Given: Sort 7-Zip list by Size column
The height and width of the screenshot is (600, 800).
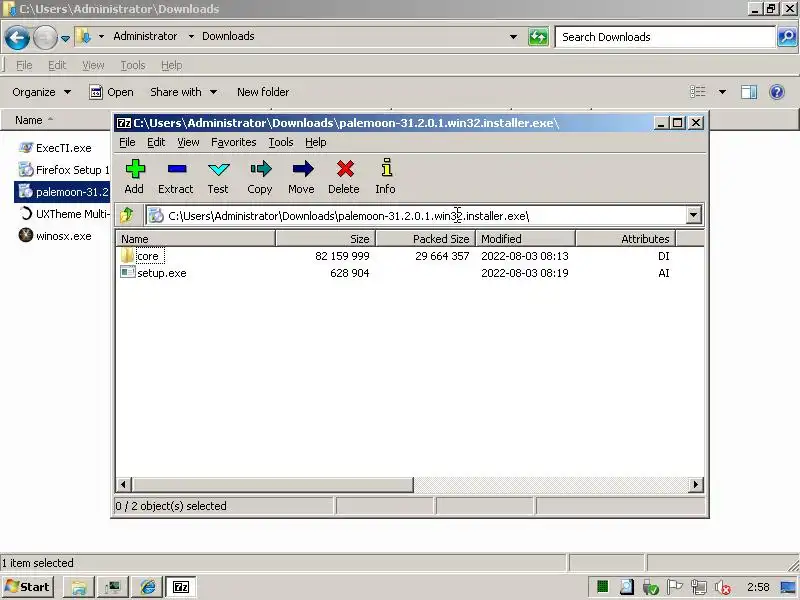Looking at the screenshot, I should click(x=326, y=239).
